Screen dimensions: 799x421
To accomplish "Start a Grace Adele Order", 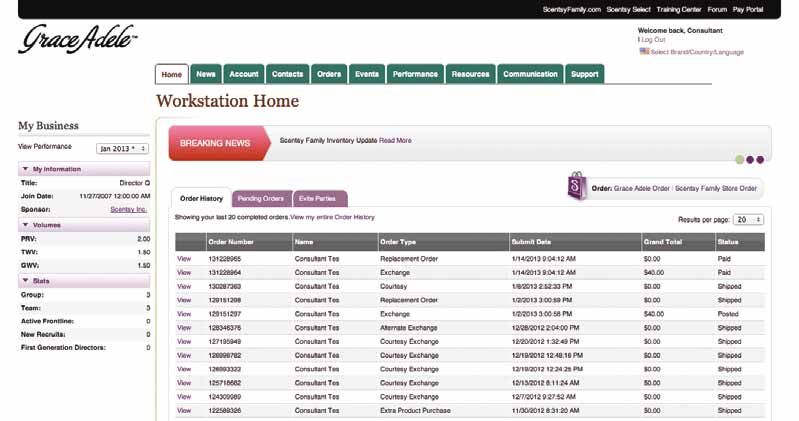I will click(x=642, y=188).
